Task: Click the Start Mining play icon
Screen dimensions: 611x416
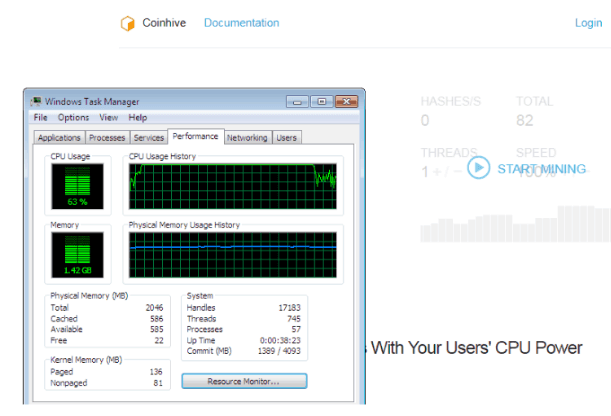Action: (x=479, y=167)
